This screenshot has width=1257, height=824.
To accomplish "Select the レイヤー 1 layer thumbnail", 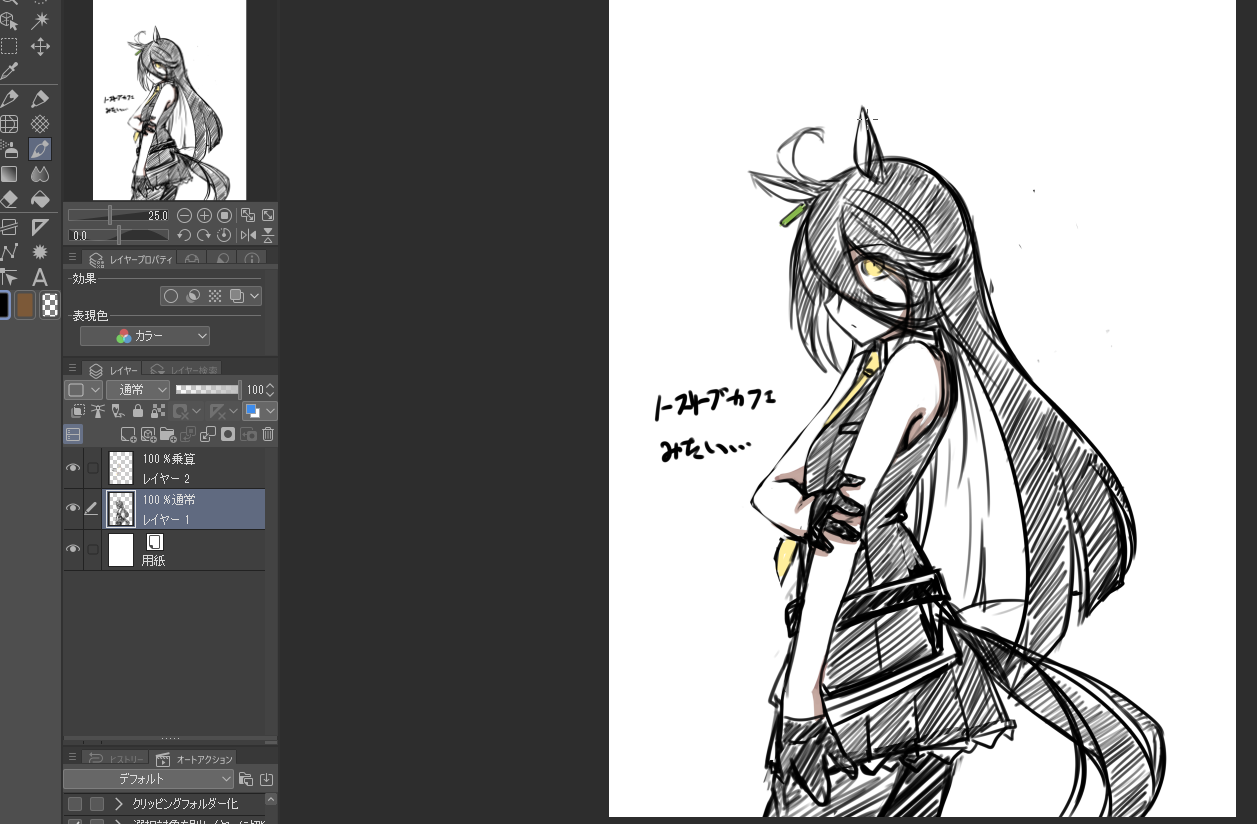I will [x=121, y=509].
